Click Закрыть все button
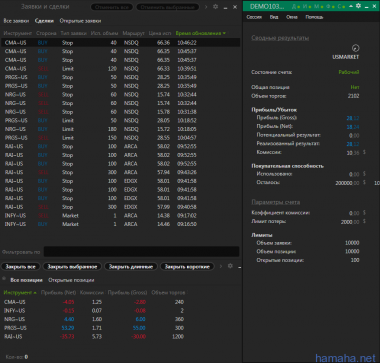 click(21, 266)
